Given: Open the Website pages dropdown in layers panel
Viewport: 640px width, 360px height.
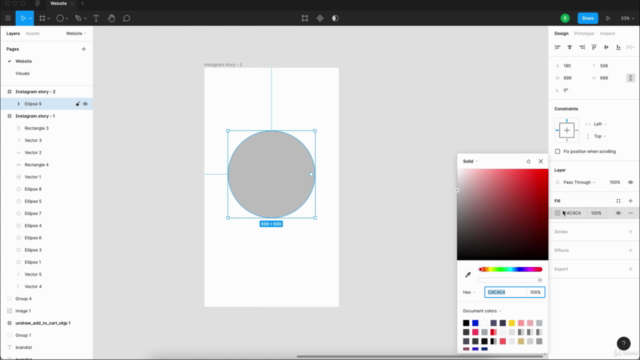Looking at the screenshot, I should [x=76, y=33].
